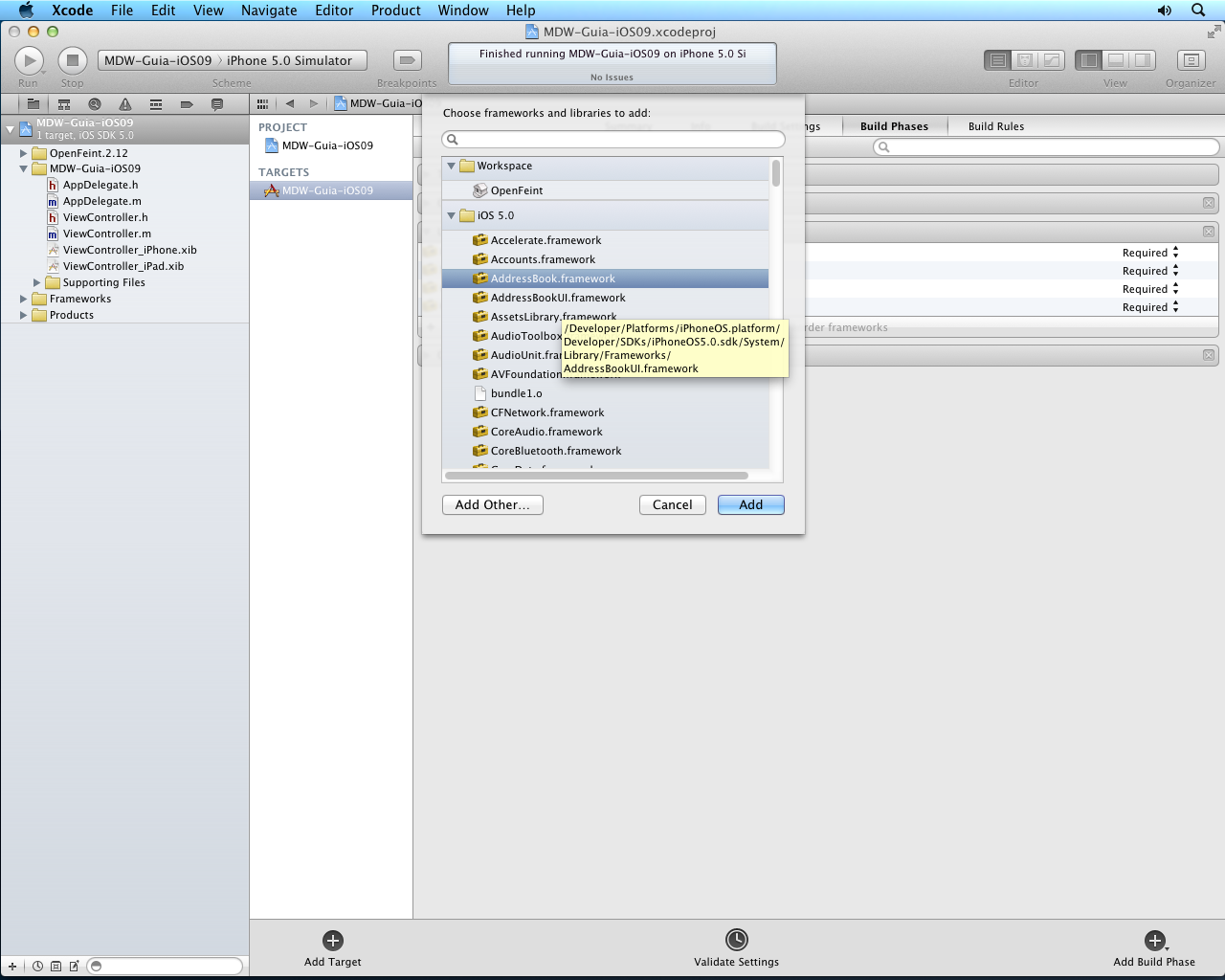This screenshot has width=1225, height=980.
Task: Open the File menu
Action: (x=122, y=10)
